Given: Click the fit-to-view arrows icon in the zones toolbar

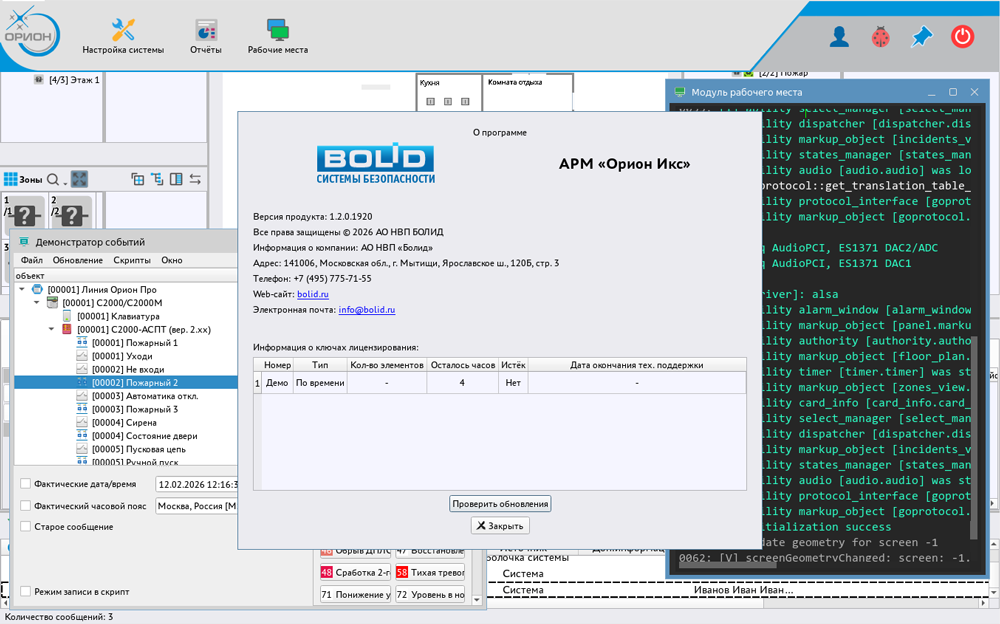Looking at the screenshot, I should (79, 179).
